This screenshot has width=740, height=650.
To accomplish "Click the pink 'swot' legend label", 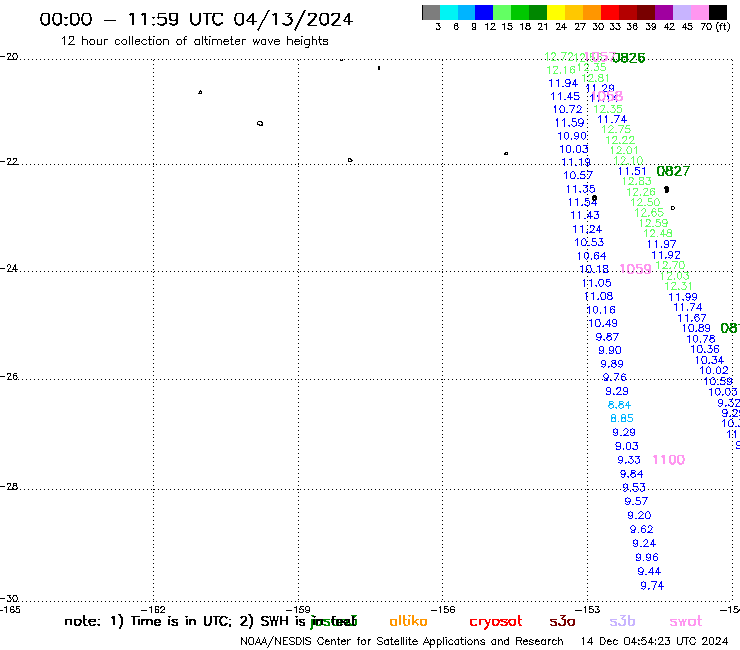I will (686, 621).
